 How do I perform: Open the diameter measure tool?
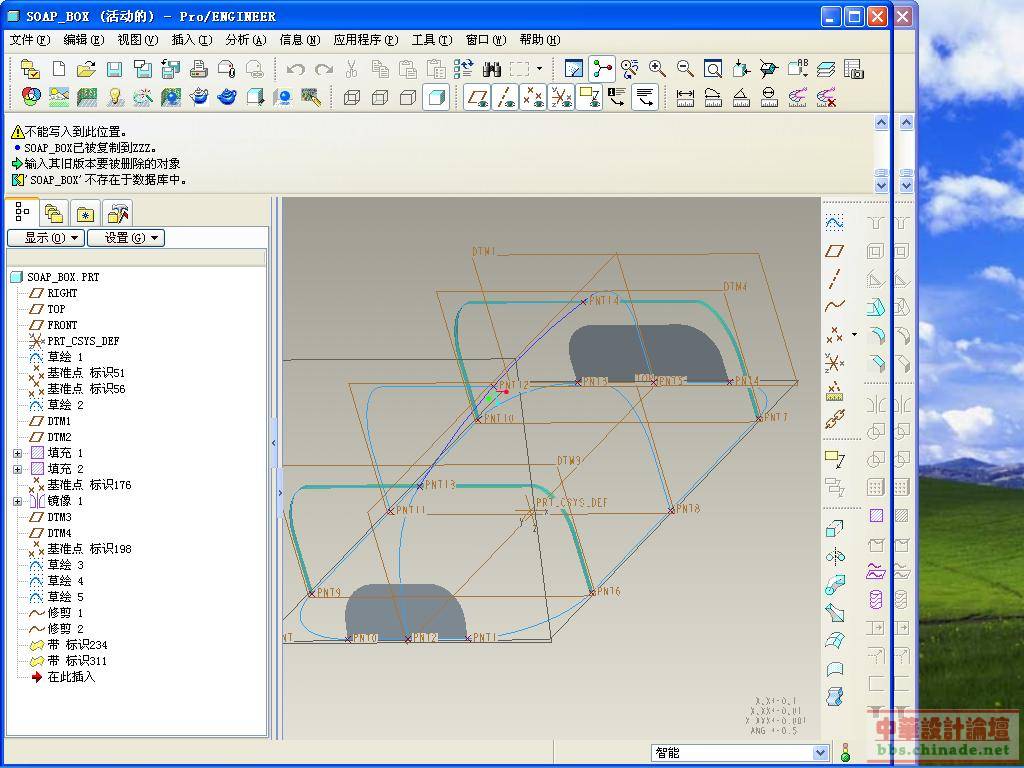(x=769, y=97)
